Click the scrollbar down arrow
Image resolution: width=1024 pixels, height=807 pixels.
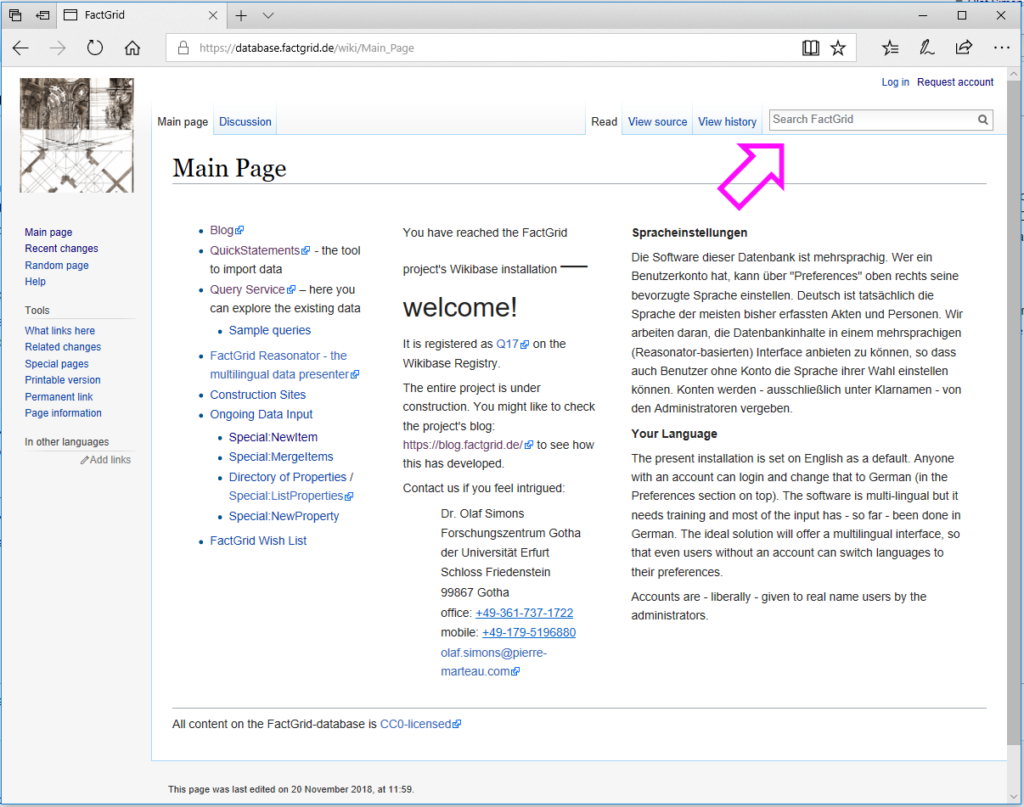[1014, 797]
